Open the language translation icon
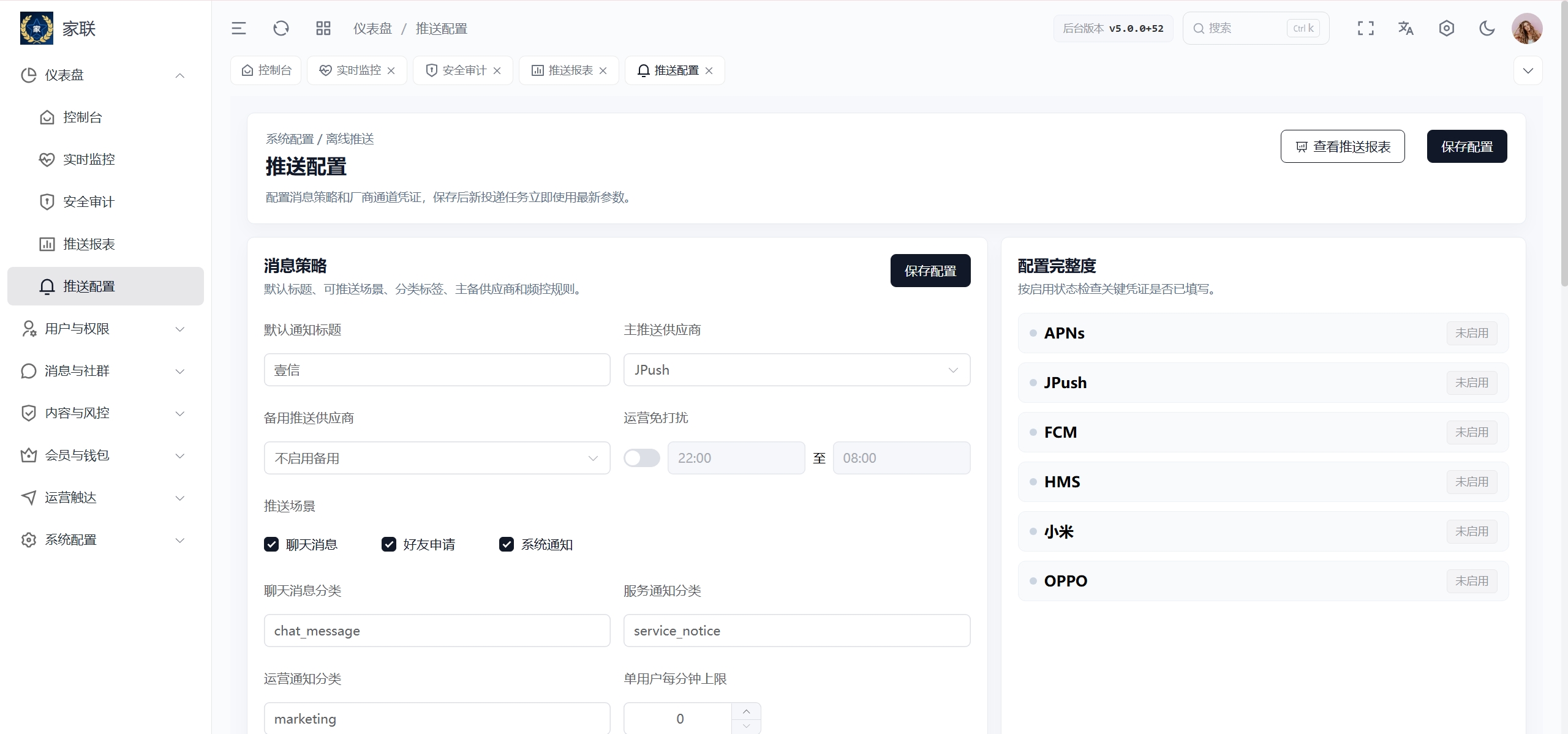 [x=1406, y=28]
